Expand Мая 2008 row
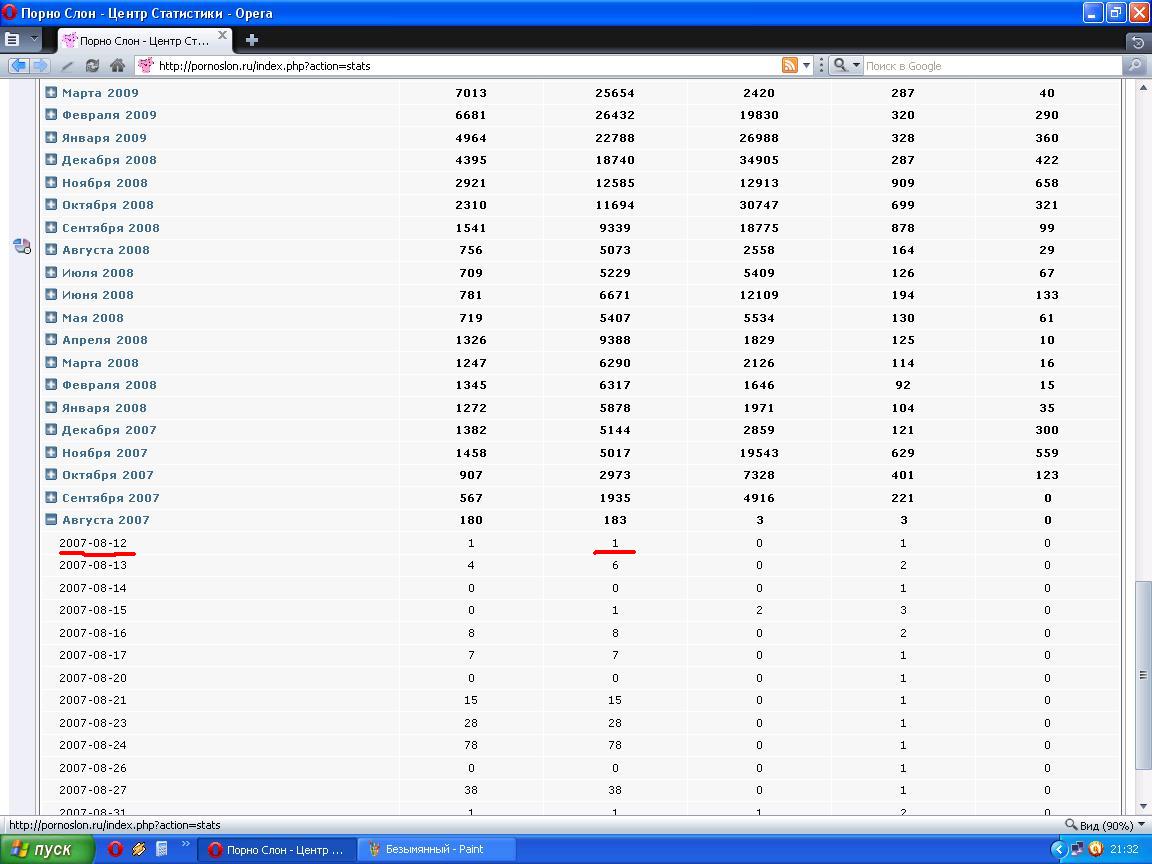Image resolution: width=1152 pixels, height=864 pixels. pos(51,317)
